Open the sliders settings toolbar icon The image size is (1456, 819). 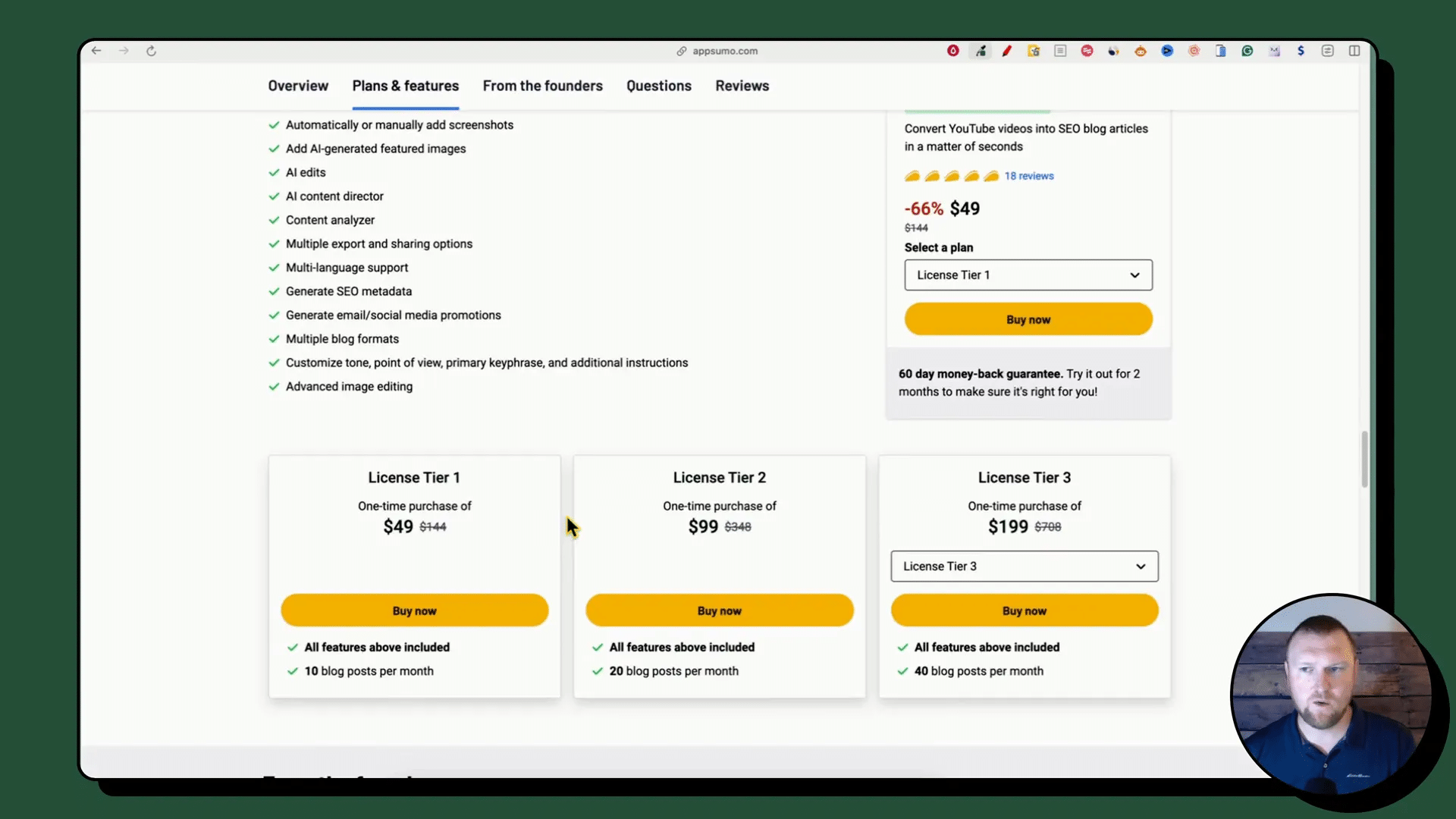pyautogui.click(x=1327, y=51)
